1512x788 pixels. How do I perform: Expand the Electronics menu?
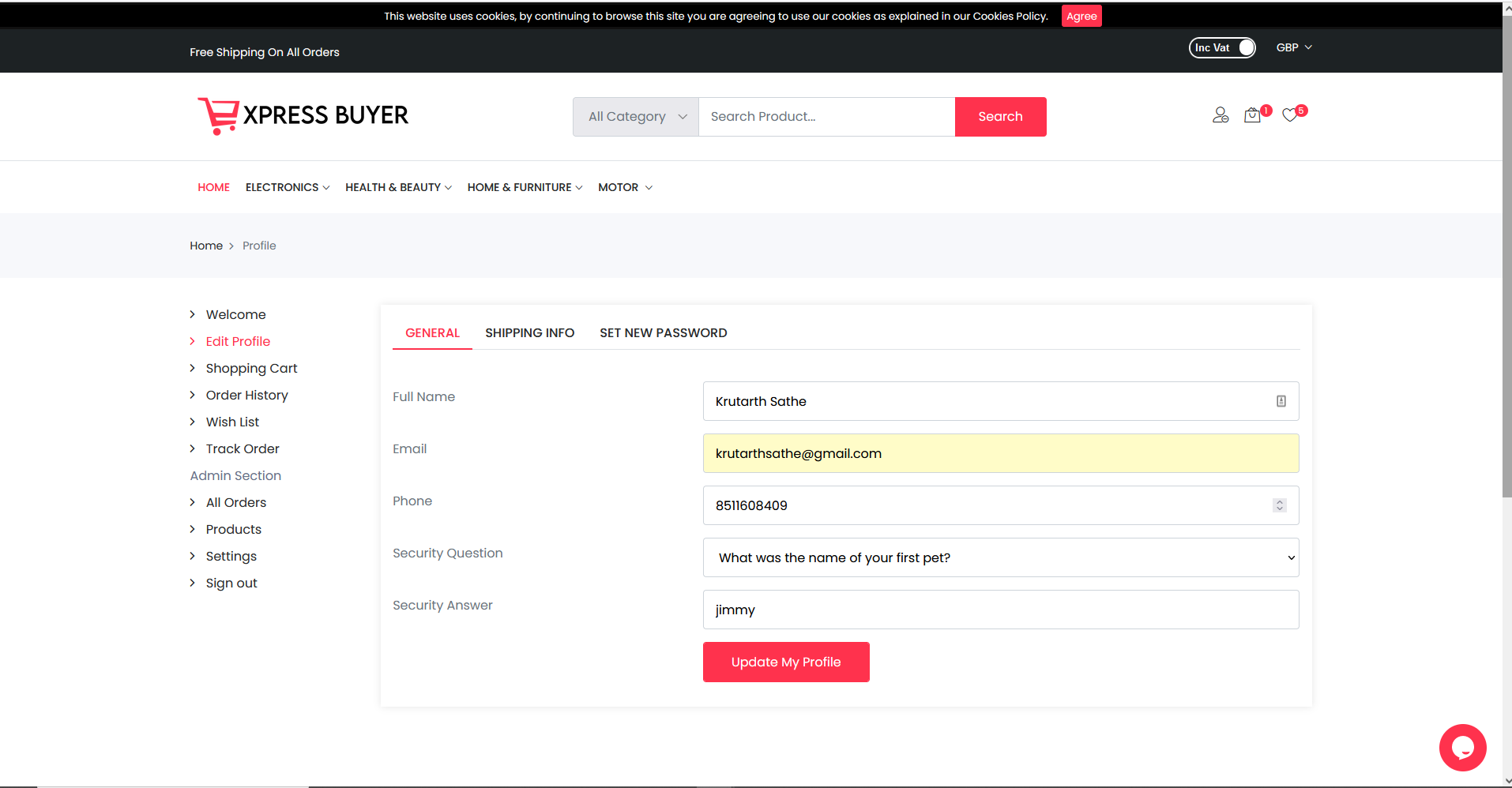coord(288,187)
